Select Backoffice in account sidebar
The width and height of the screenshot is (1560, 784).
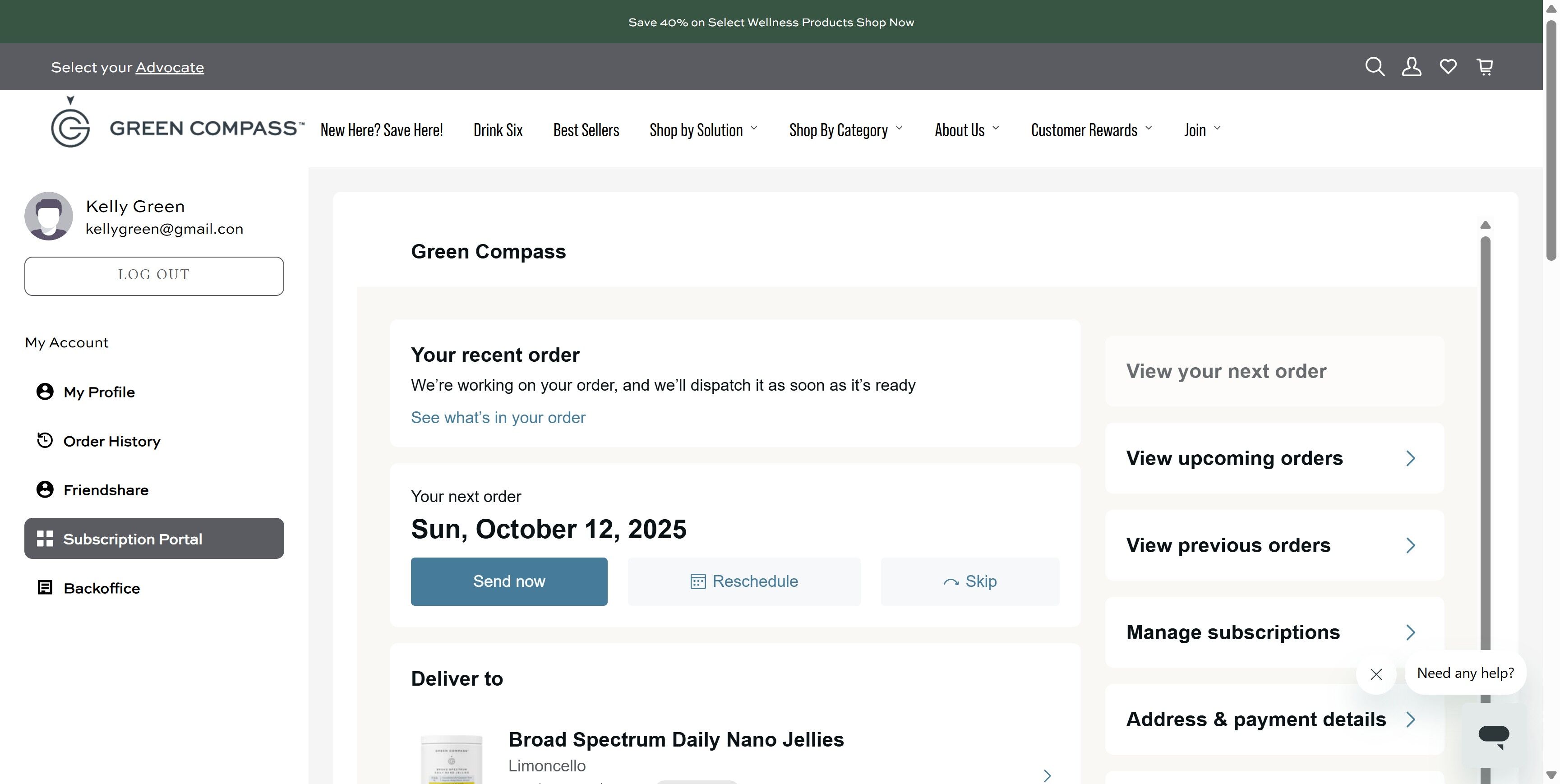(154, 588)
